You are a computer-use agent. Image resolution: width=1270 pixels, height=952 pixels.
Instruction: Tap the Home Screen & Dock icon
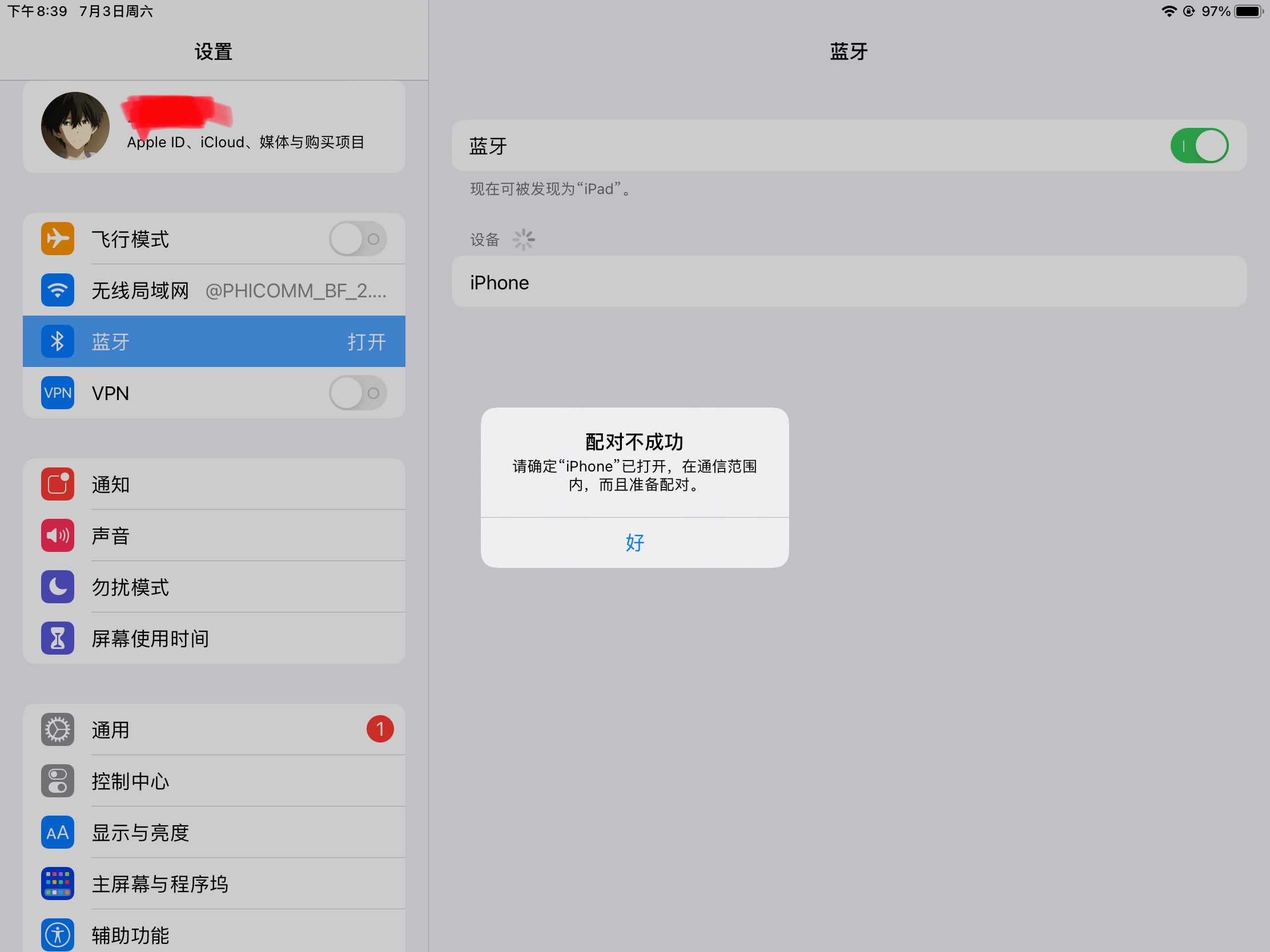point(58,884)
